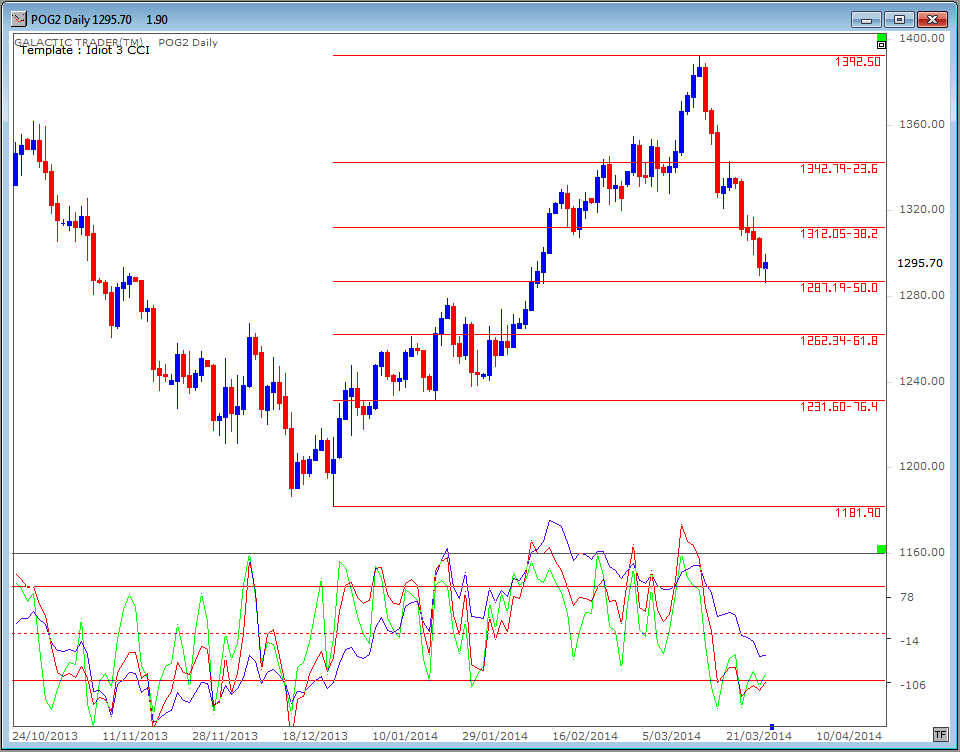This screenshot has height=752, width=960.
Task: Click the 'POG2 Daily 1295.70' title bar text
Action: point(81,20)
